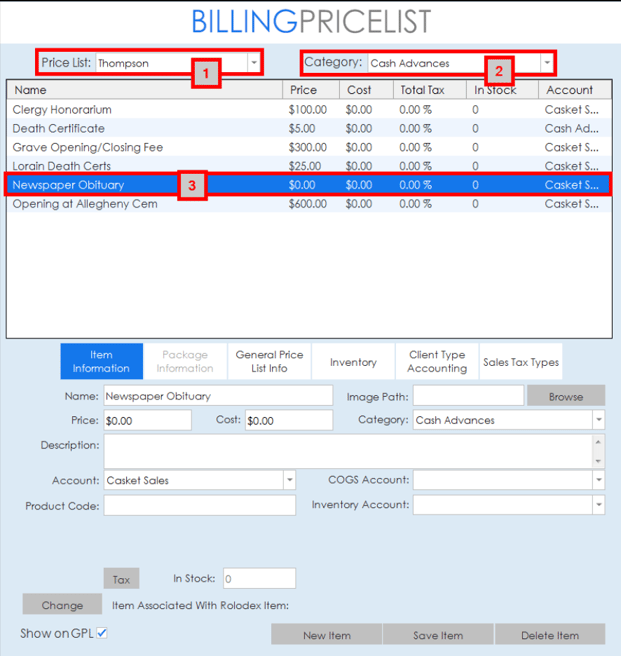Switch to the Inventory tab
The width and height of the screenshot is (621, 656).
pyautogui.click(x=353, y=362)
